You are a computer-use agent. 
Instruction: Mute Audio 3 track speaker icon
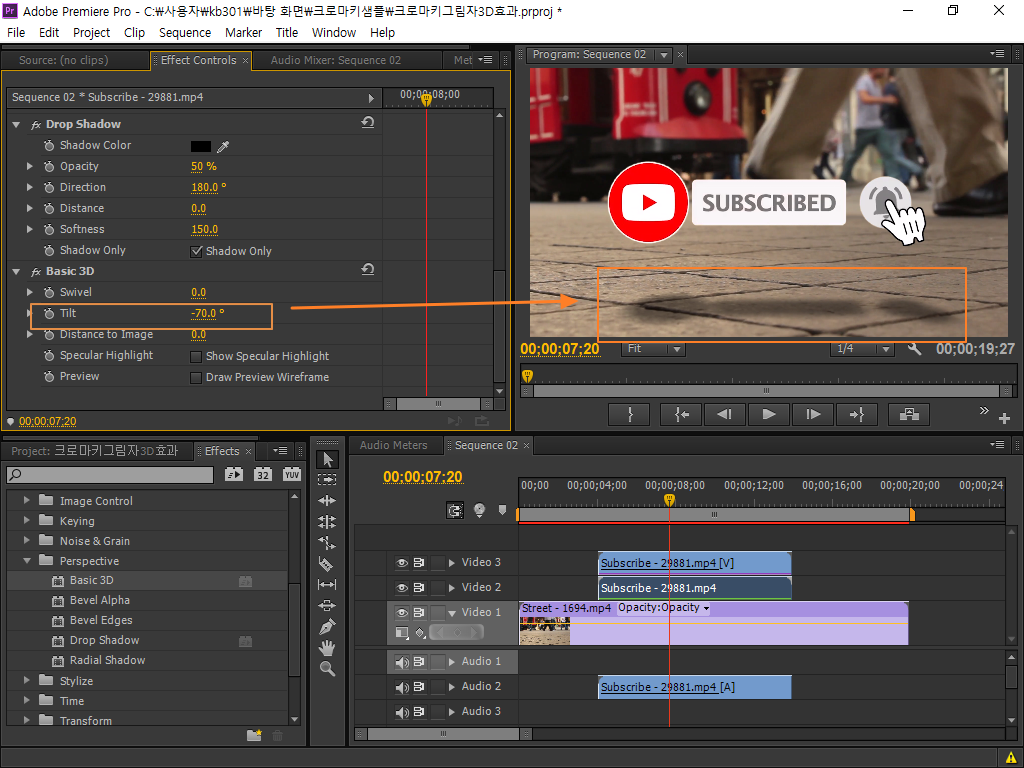point(402,712)
